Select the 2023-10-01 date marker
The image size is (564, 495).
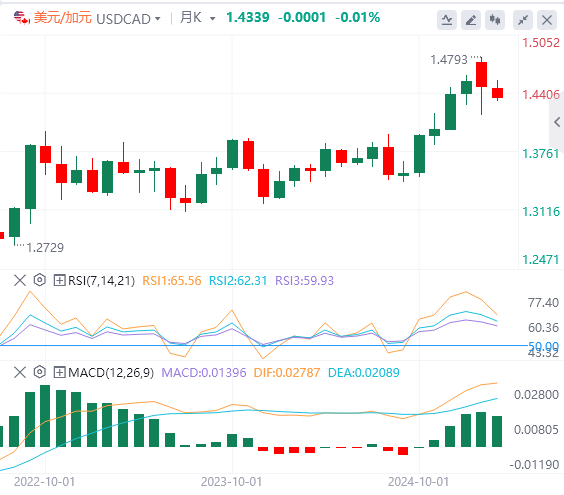[x=231, y=482]
